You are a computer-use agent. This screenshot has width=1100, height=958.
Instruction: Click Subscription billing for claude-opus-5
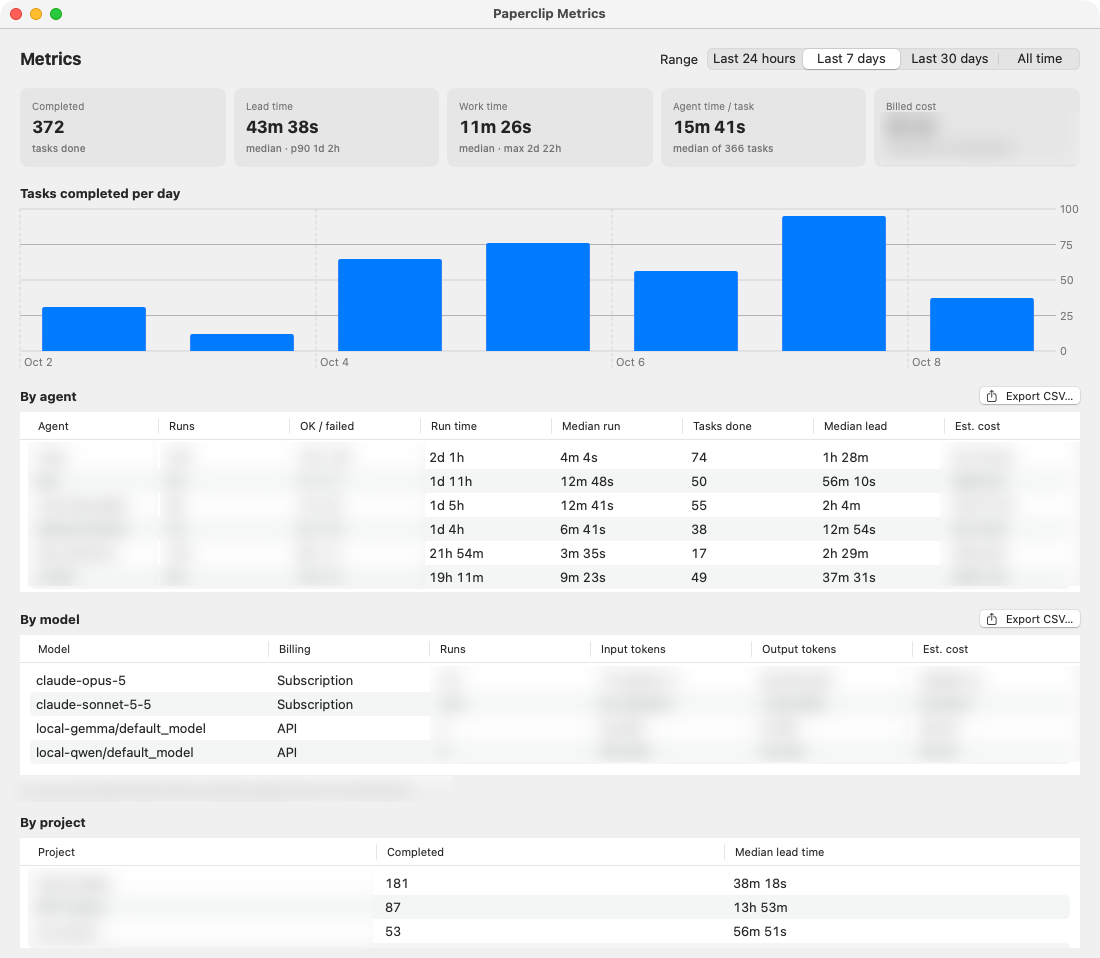(315, 680)
